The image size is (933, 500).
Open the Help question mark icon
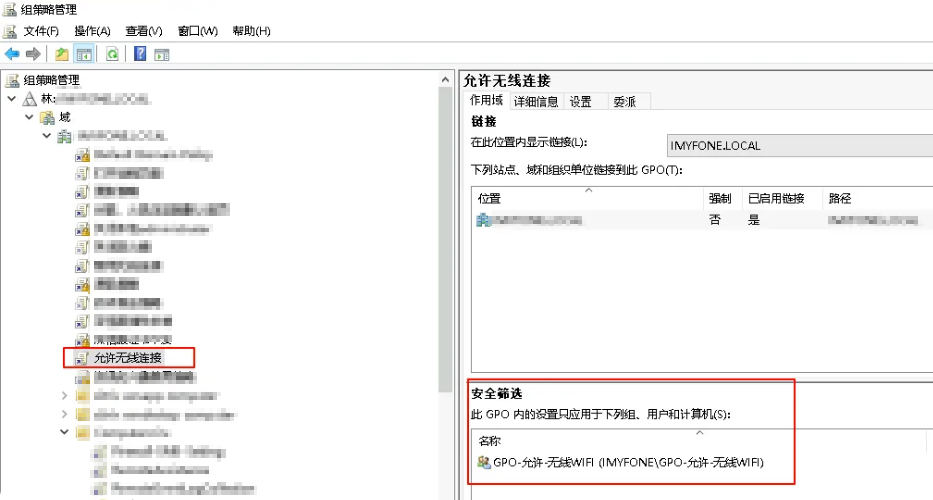(140, 54)
